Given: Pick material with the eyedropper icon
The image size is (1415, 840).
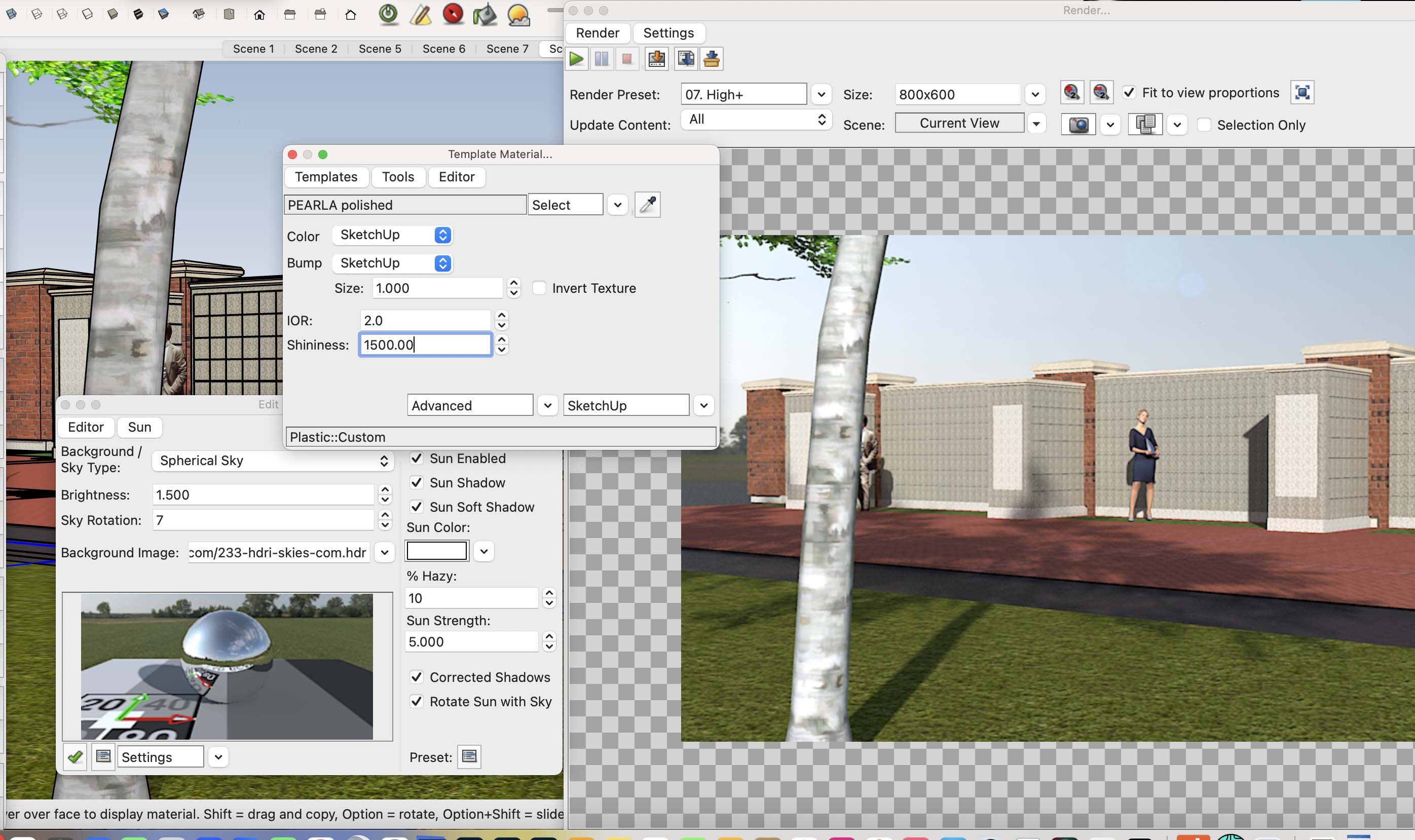Looking at the screenshot, I should point(648,204).
